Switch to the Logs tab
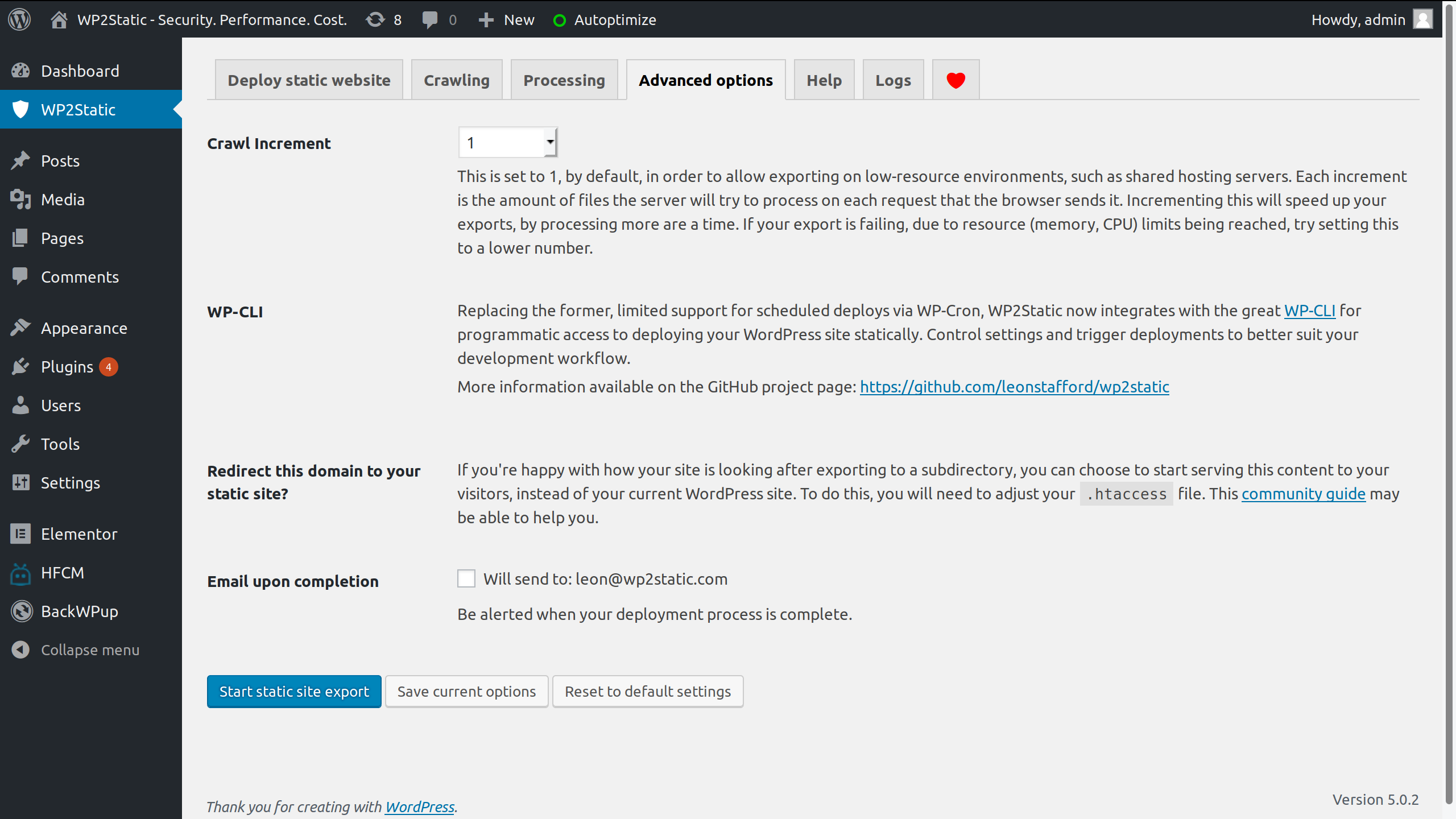1456x819 pixels. [893, 80]
